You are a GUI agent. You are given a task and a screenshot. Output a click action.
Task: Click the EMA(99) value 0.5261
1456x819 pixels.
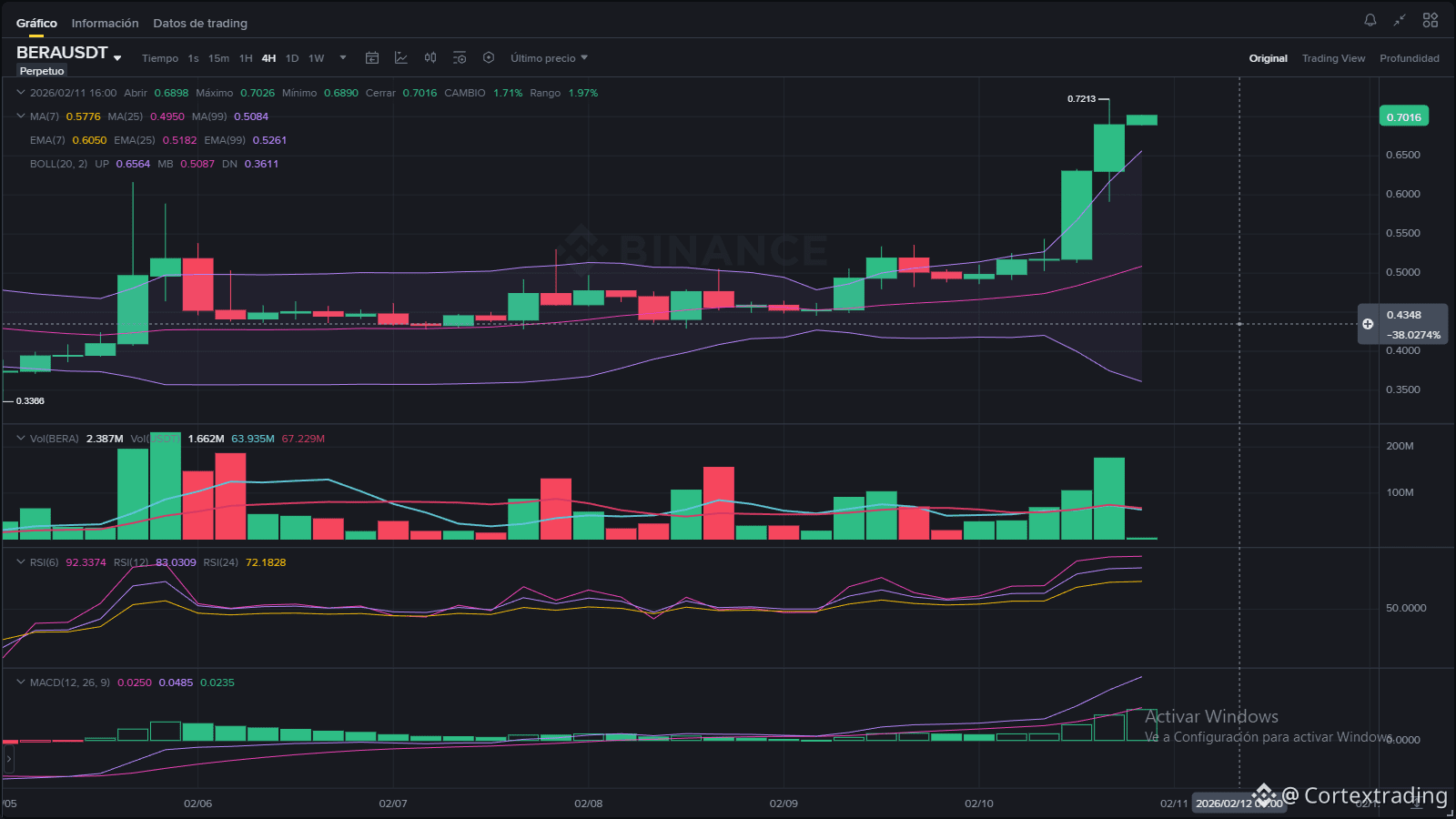(x=269, y=140)
